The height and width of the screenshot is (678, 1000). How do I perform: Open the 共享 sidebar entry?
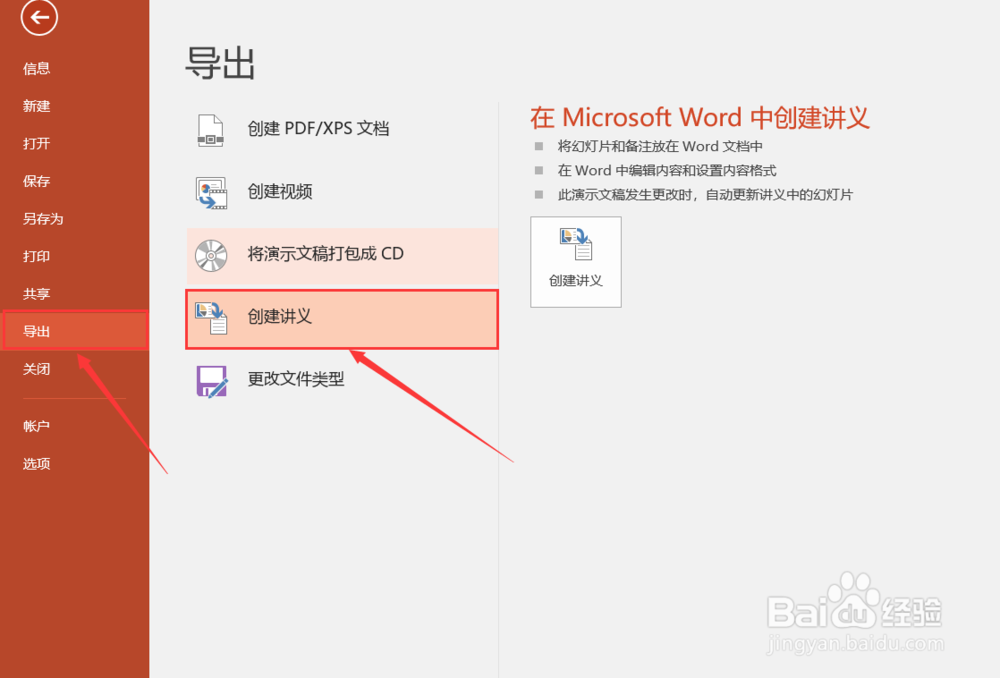[x=36, y=294]
